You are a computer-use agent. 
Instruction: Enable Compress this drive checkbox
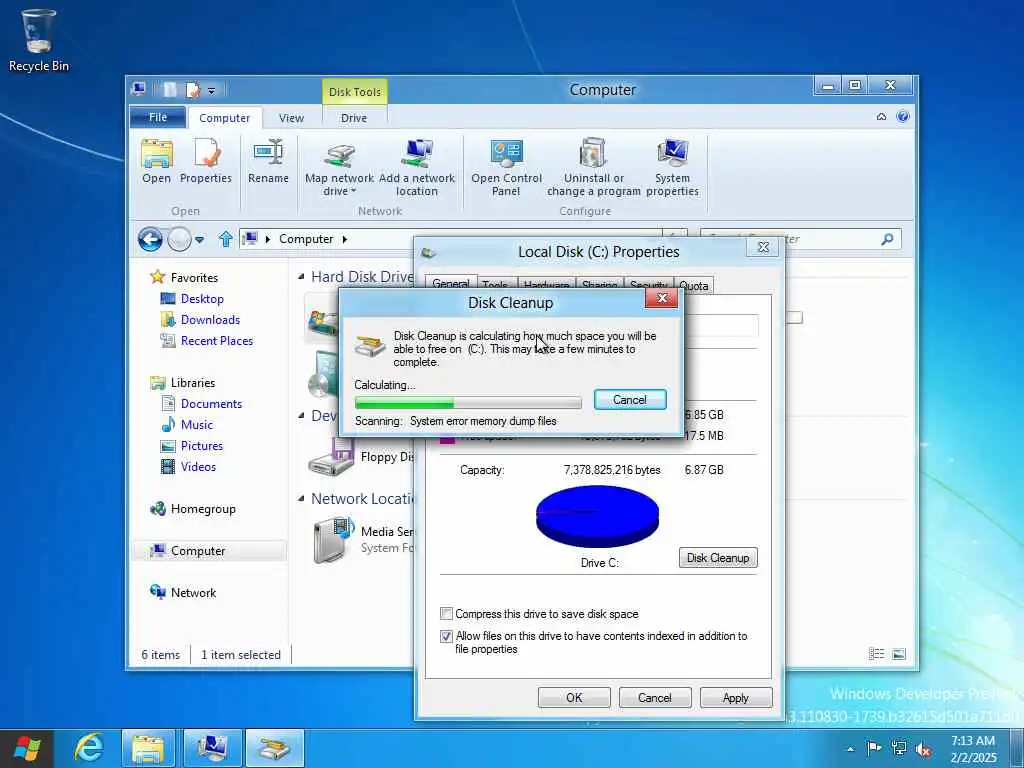tap(446, 614)
